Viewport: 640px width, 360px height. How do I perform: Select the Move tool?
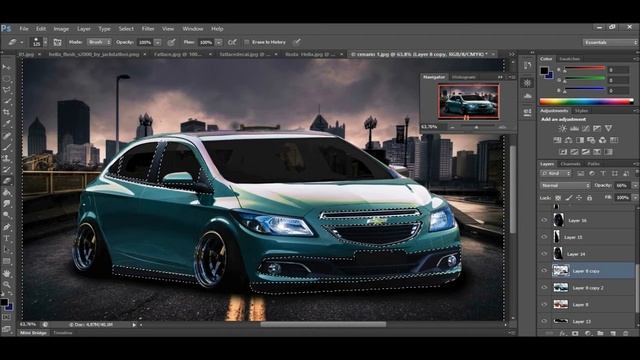click(7, 67)
